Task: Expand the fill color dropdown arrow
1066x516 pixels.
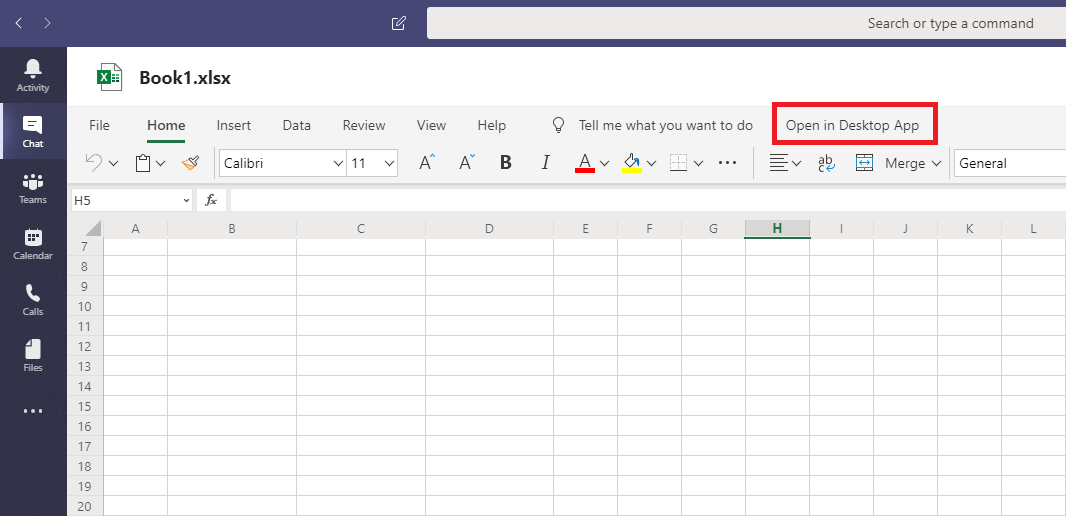Action: click(x=651, y=164)
